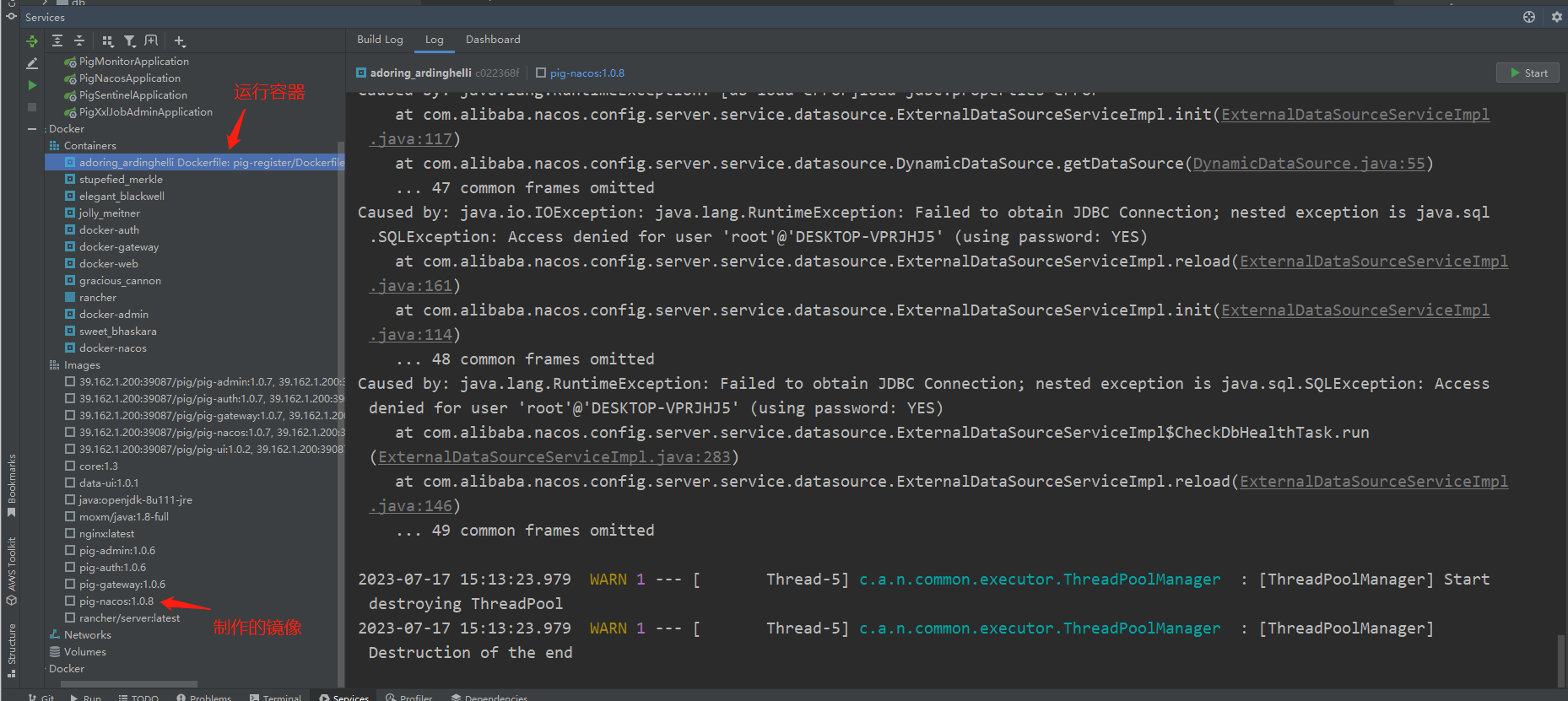Screen dimensions: 1568x701
Task: Click image icon beside pig-nacos:1.0.8 in tree
Action: pyautogui.click(x=70, y=601)
